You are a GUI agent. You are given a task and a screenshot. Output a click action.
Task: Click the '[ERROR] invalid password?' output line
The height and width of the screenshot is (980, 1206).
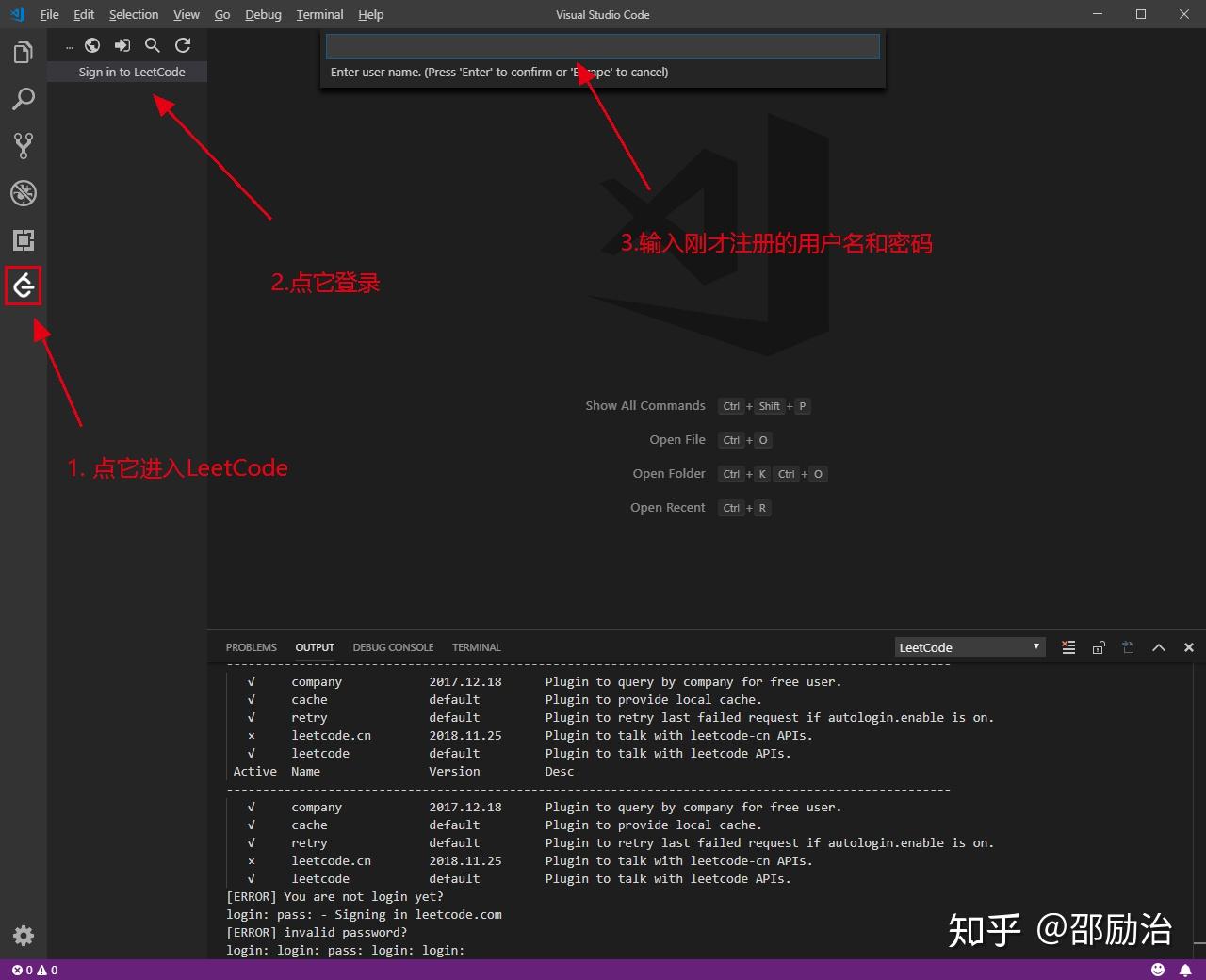pyautogui.click(x=317, y=932)
